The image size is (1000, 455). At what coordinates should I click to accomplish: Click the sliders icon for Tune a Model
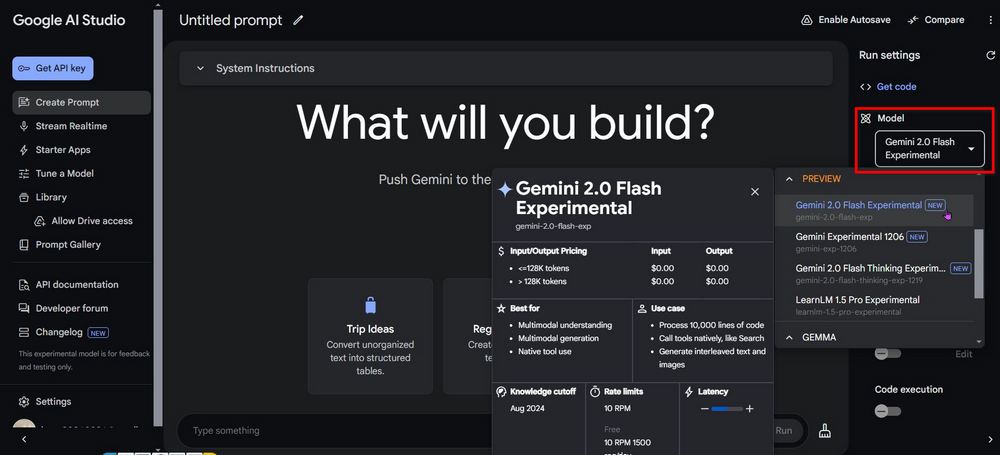[24, 174]
